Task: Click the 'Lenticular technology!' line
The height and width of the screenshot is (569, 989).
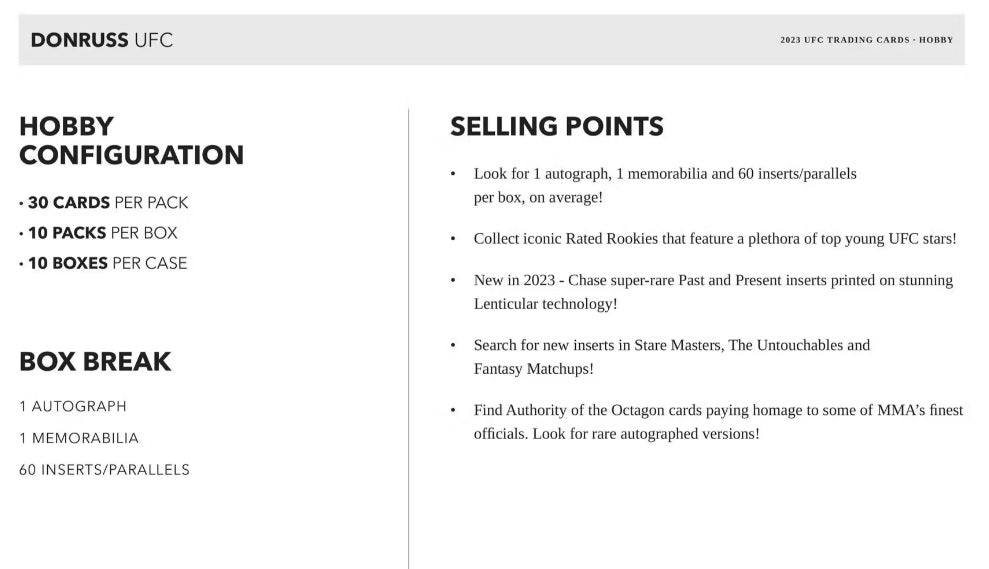Action: pyautogui.click(x=545, y=304)
